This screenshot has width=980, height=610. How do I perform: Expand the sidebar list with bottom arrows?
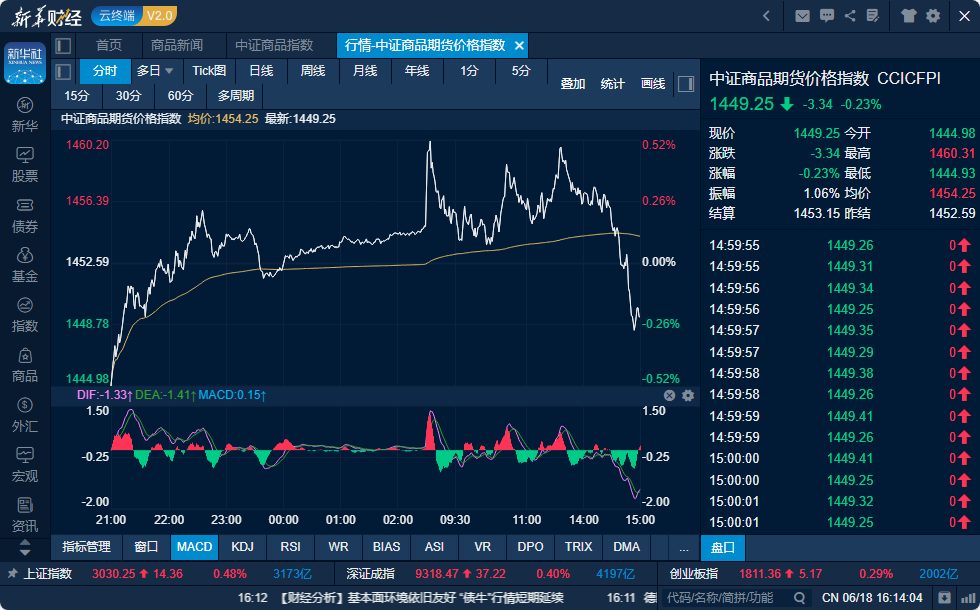[x=24, y=547]
